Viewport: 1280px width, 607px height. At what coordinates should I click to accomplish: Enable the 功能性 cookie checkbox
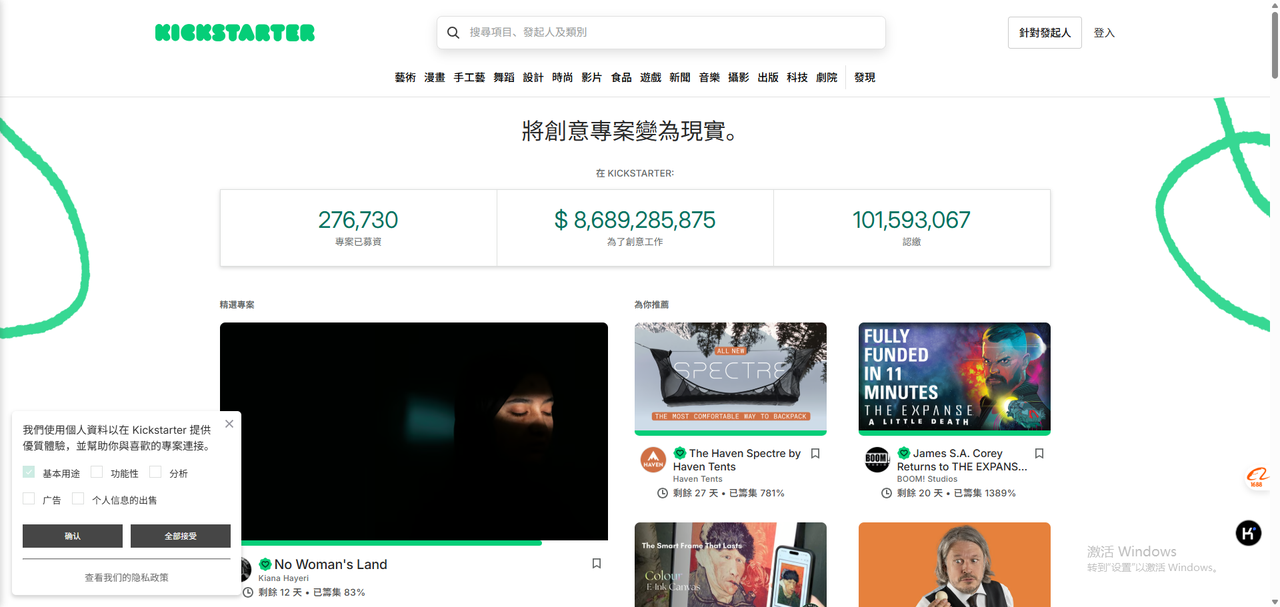click(97, 472)
